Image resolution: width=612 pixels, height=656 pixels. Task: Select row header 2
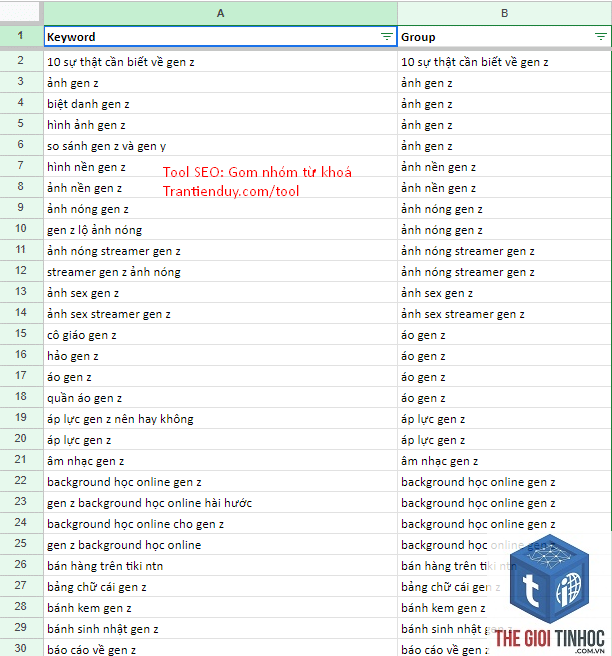coord(21,61)
